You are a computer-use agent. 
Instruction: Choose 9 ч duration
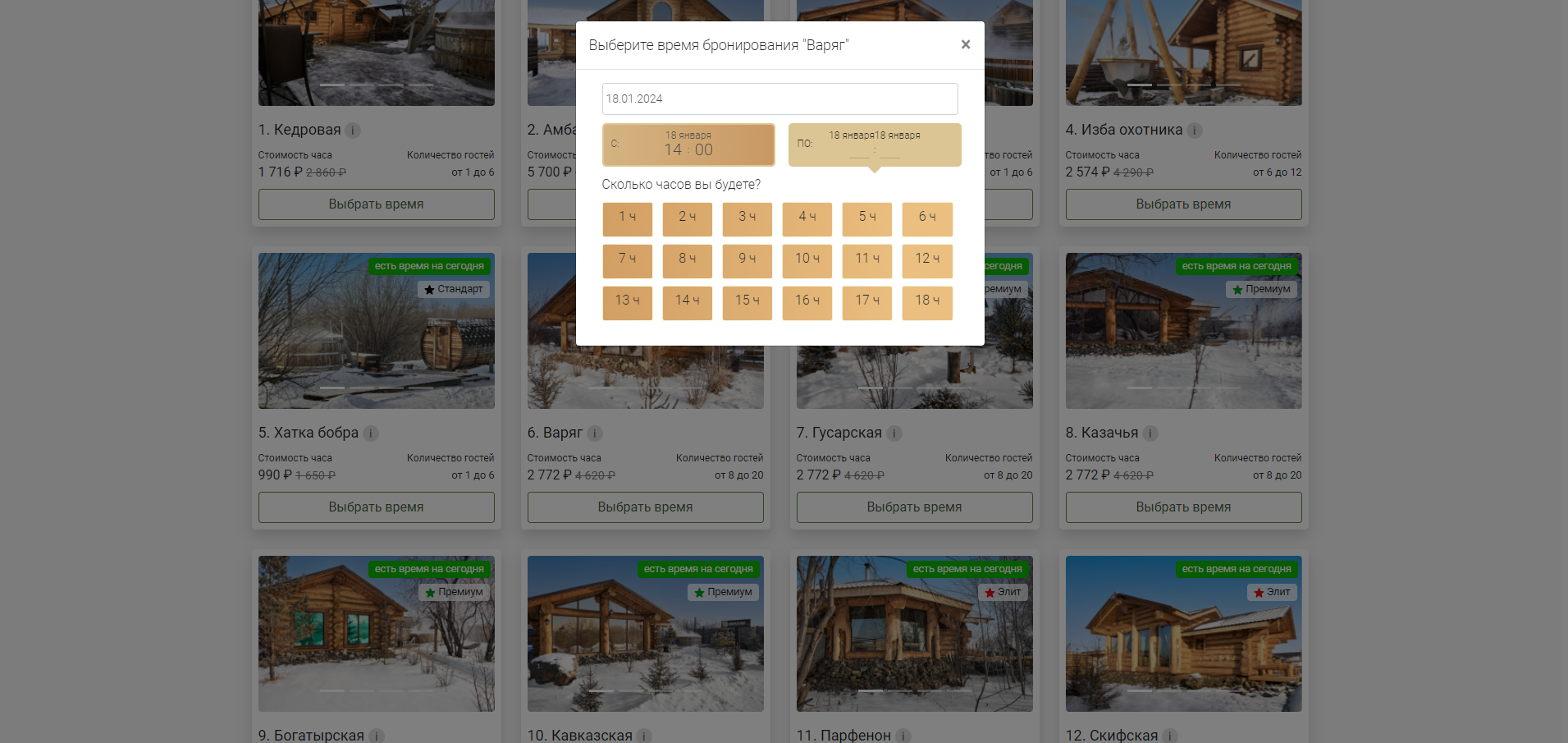[x=747, y=260]
